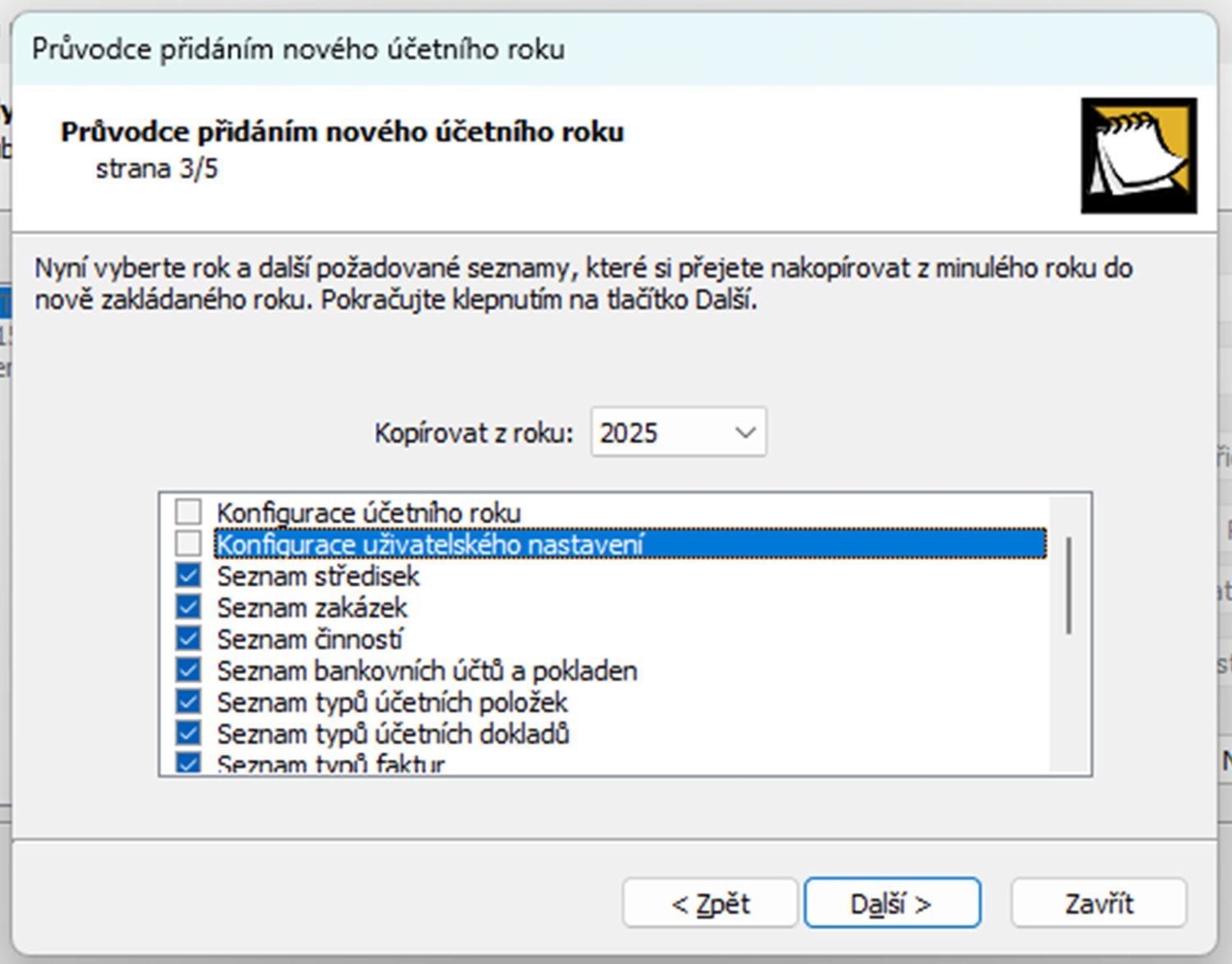Click the calendar wizard icon
The image size is (1232, 964).
coord(1138,155)
